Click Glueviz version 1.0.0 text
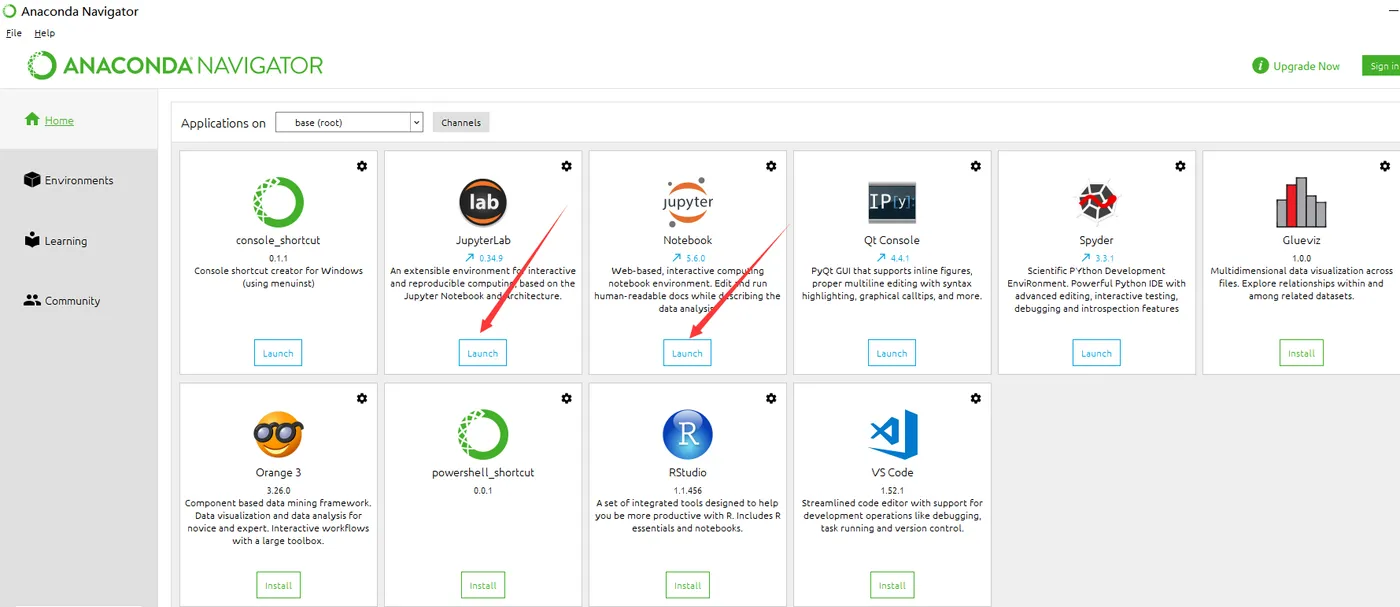The width and height of the screenshot is (1400, 607). pyautogui.click(x=1301, y=258)
